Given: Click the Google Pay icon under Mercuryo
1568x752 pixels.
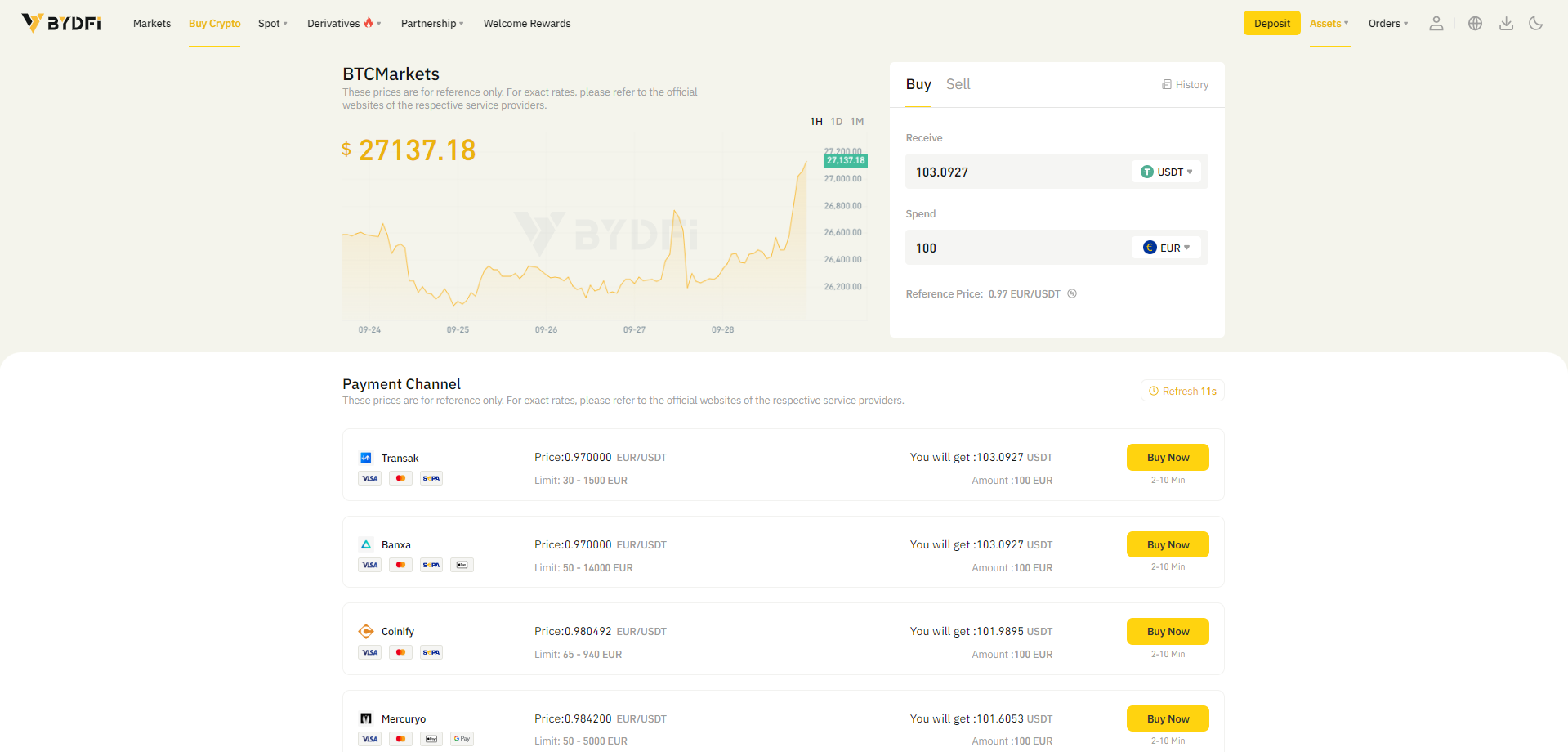Looking at the screenshot, I should 462,739.
